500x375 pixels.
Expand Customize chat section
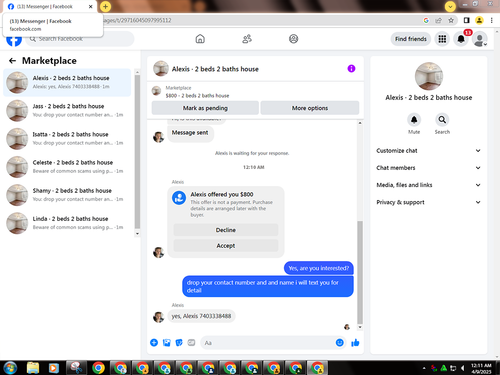(x=429, y=151)
